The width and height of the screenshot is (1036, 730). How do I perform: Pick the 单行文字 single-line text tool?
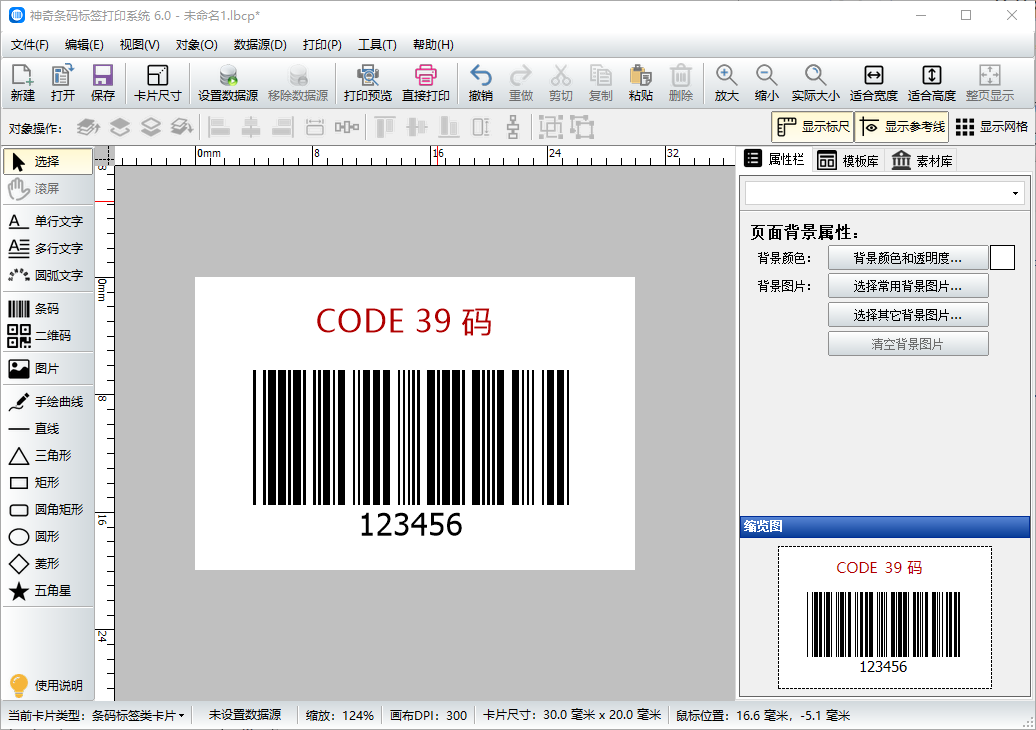48,221
